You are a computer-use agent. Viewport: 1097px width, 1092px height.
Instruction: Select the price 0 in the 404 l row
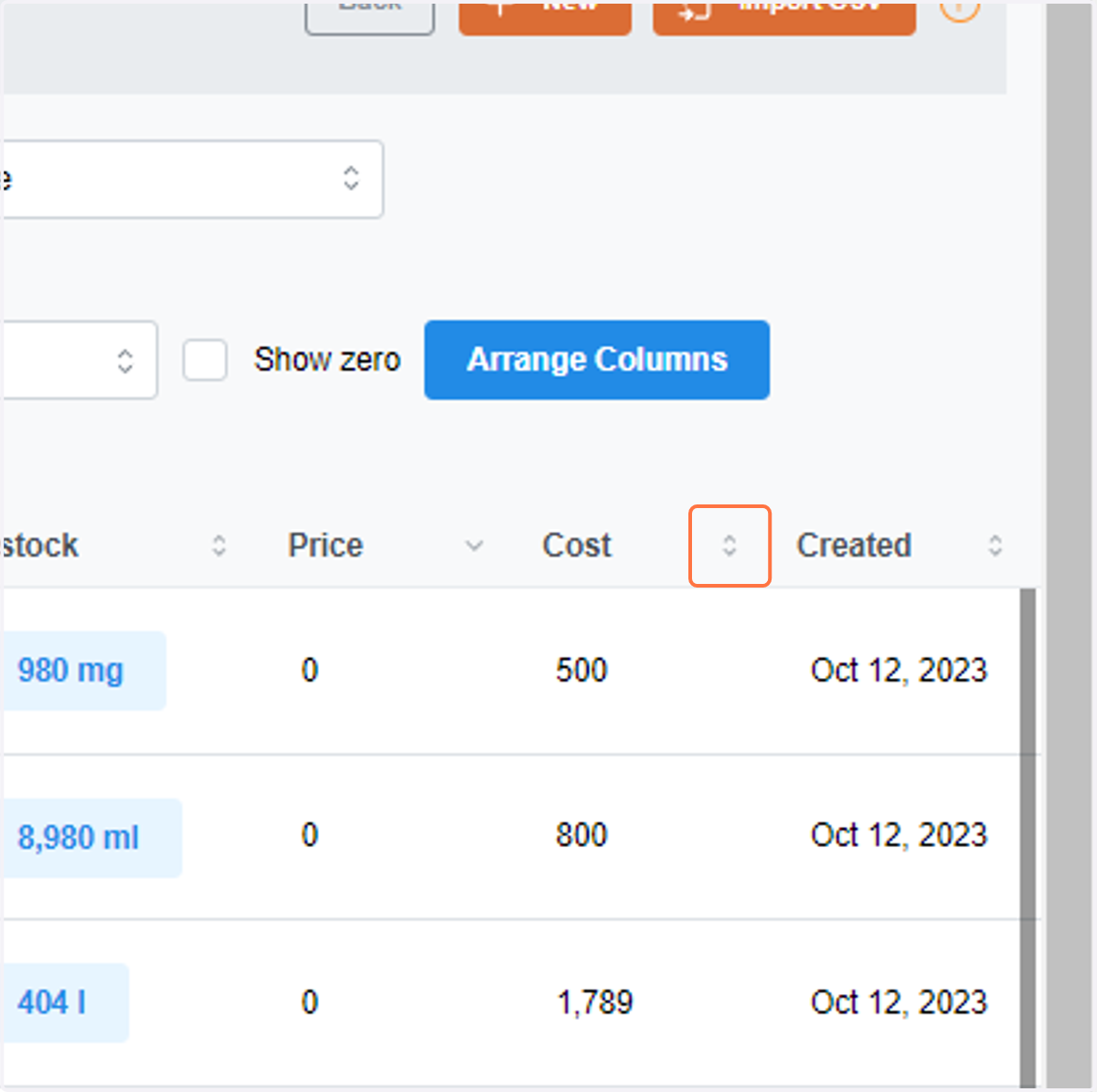click(310, 1002)
